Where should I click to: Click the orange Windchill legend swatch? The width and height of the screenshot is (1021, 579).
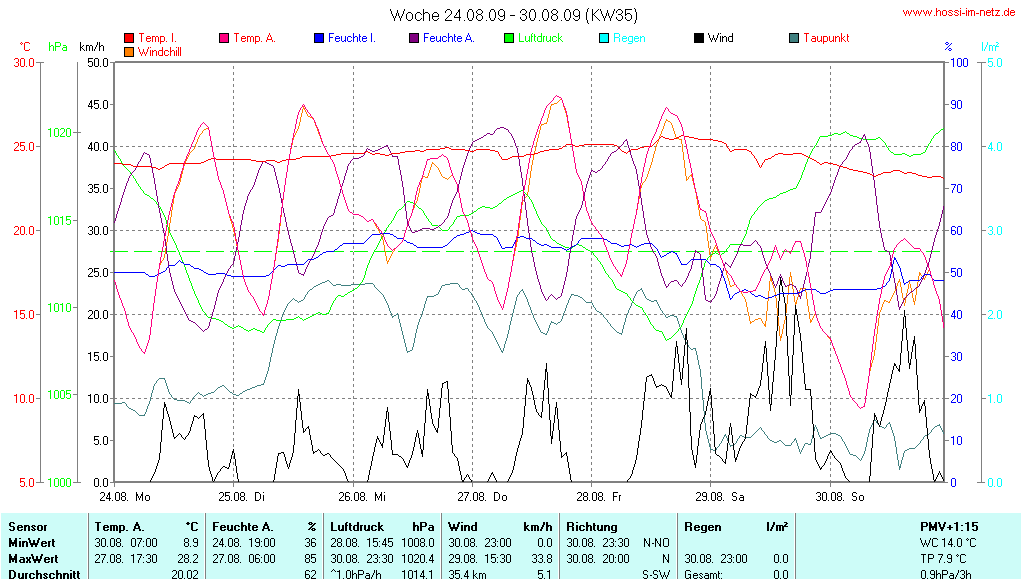pyautogui.click(x=129, y=51)
